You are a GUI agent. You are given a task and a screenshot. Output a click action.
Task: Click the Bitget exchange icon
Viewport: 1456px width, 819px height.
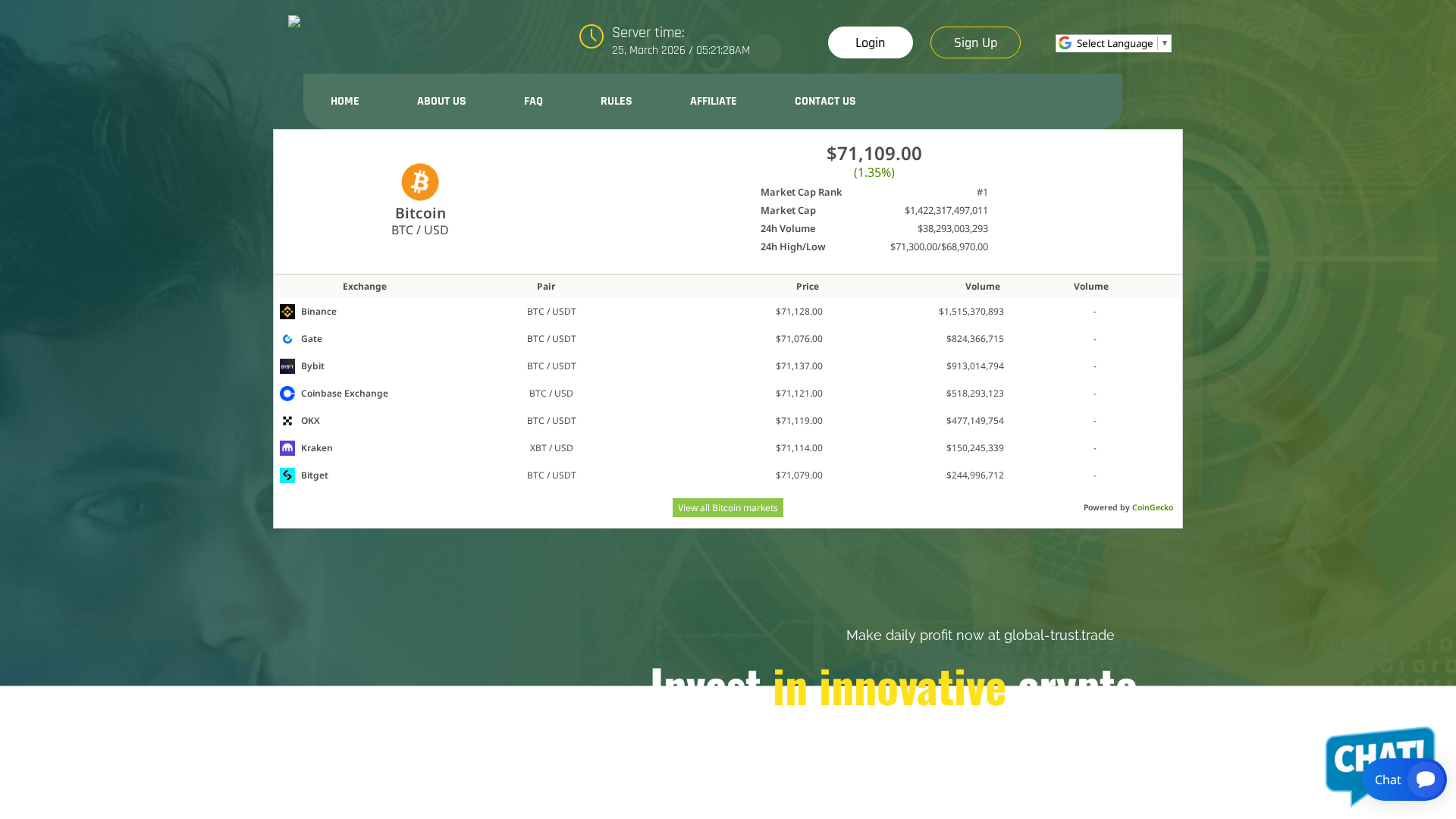pyautogui.click(x=287, y=475)
